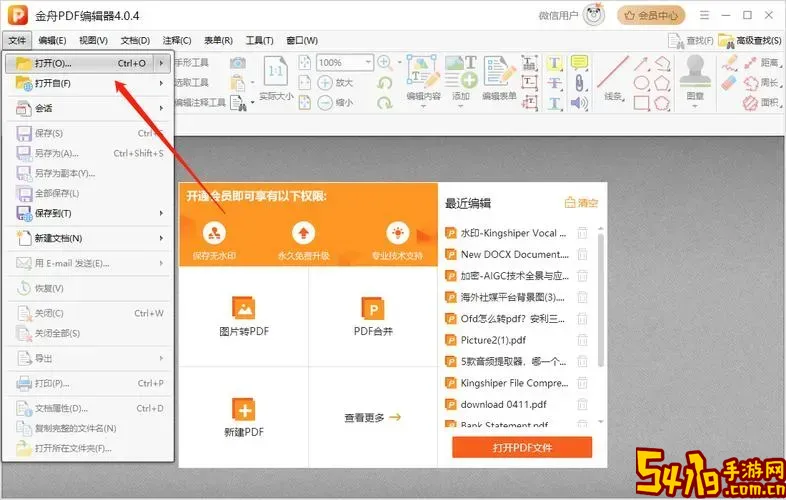Image resolution: width=786 pixels, height=500 pixels.
Task: Choose 打开(O)... from File menu
Action: tap(88, 63)
